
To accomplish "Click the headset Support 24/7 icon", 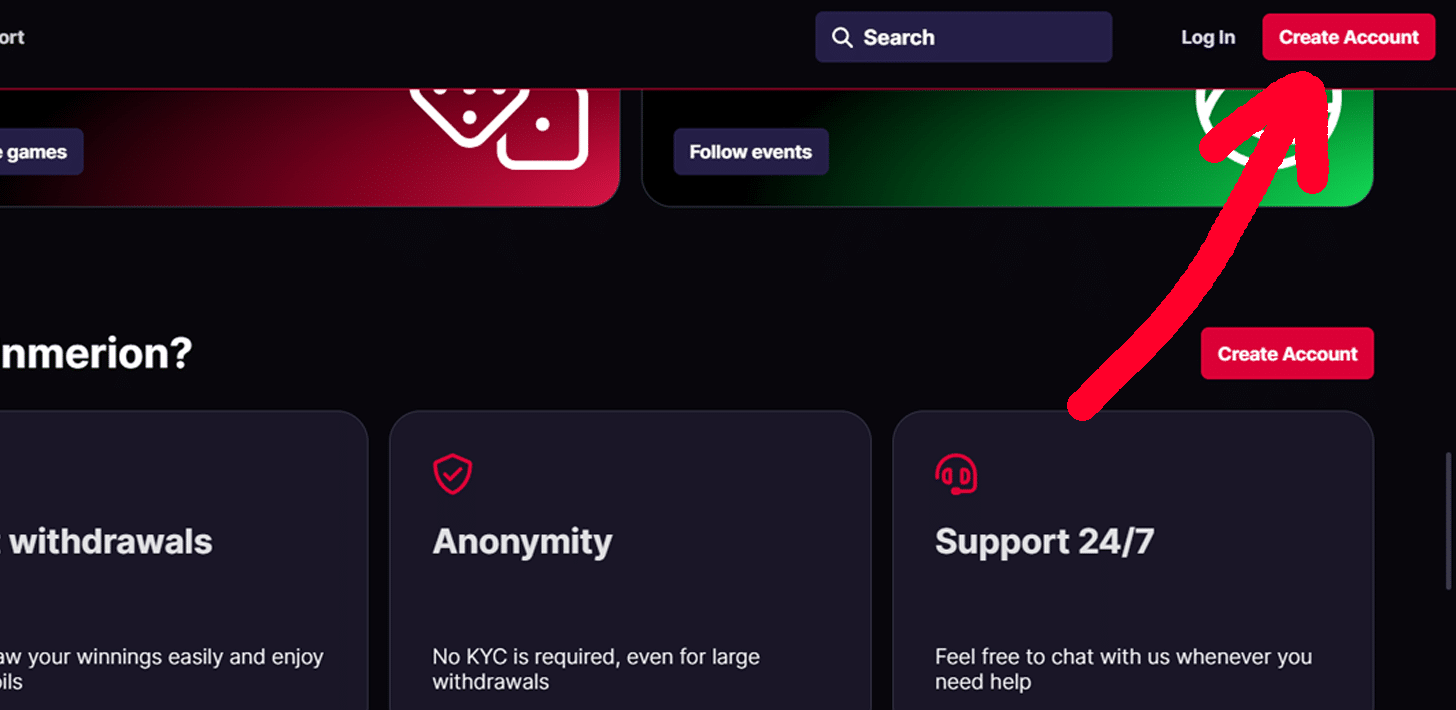I will pyautogui.click(x=956, y=474).
